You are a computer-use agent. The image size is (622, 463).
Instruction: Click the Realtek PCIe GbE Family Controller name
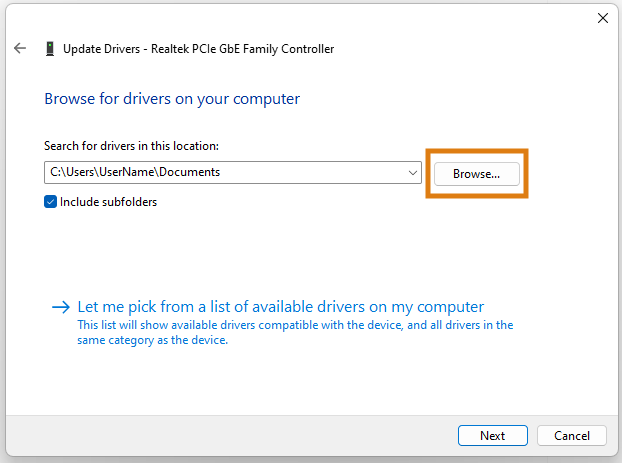pos(242,49)
